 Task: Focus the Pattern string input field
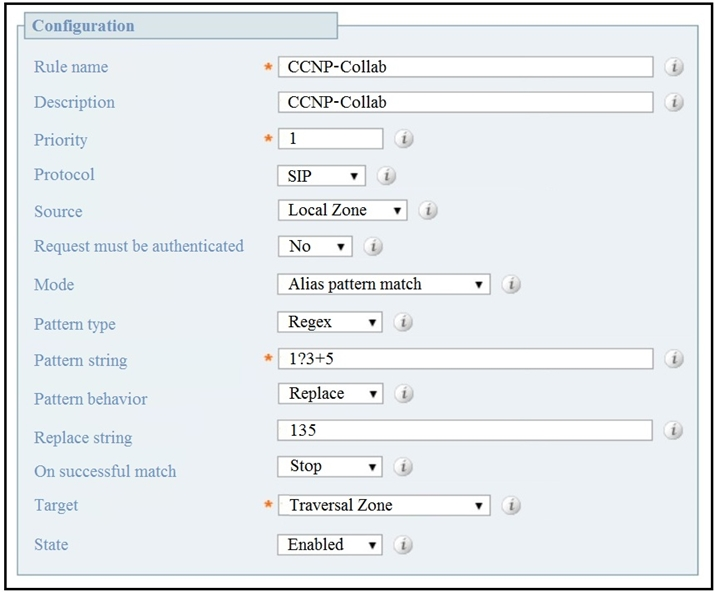click(465, 358)
